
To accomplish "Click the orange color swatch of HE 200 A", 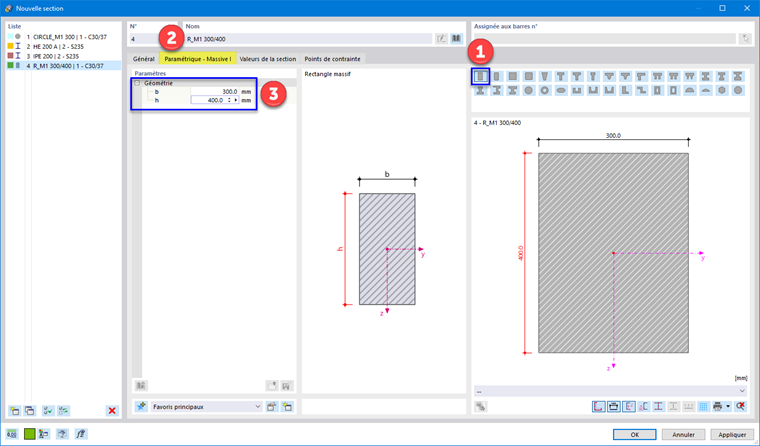I will (x=10, y=47).
